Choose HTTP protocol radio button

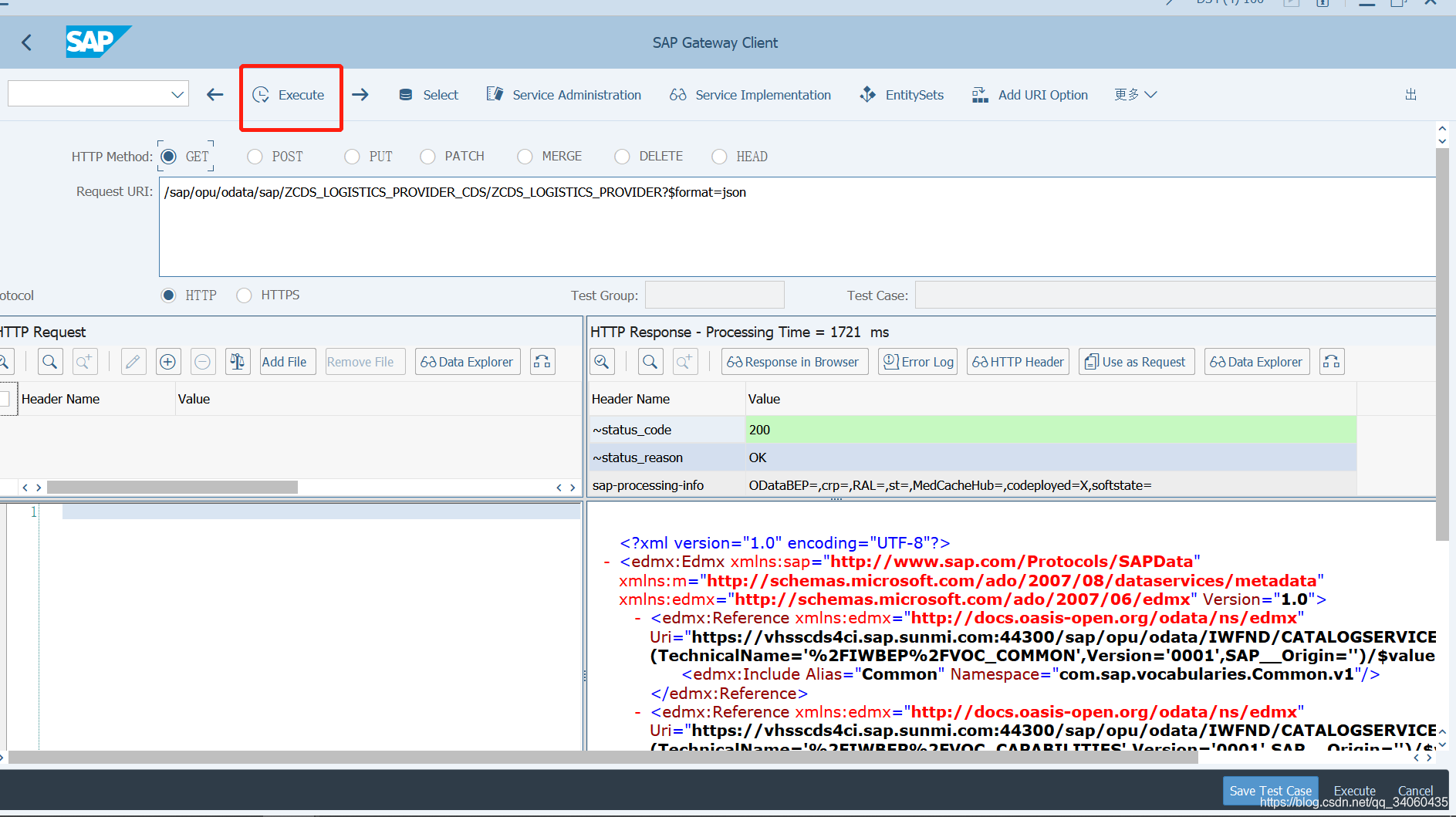[x=168, y=295]
